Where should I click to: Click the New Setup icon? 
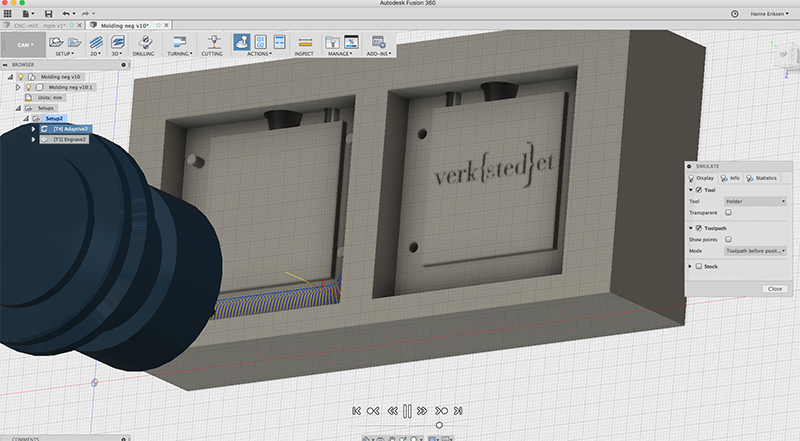pos(56,42)
